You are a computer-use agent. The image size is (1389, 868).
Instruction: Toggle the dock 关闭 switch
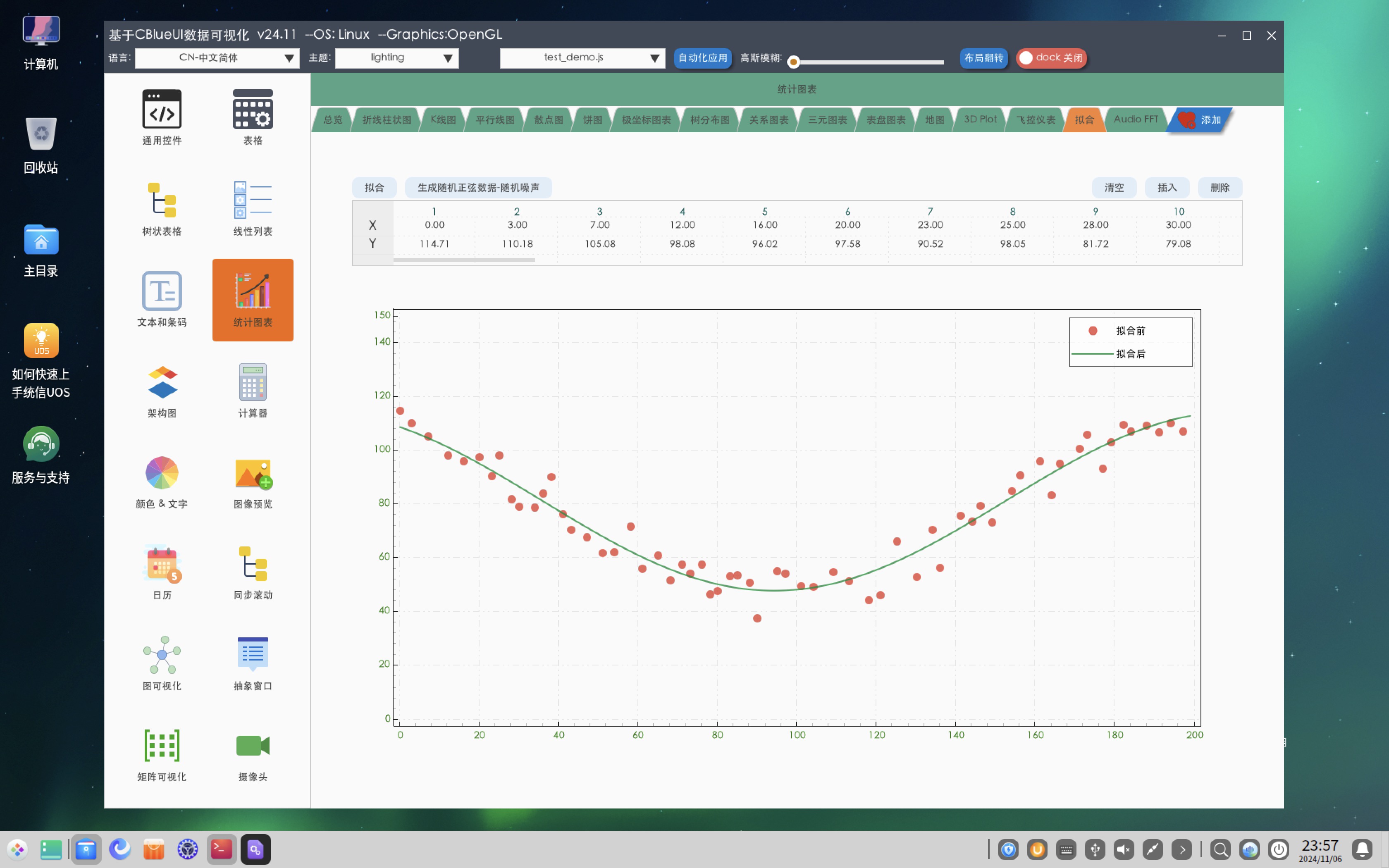coord(1051,58)
